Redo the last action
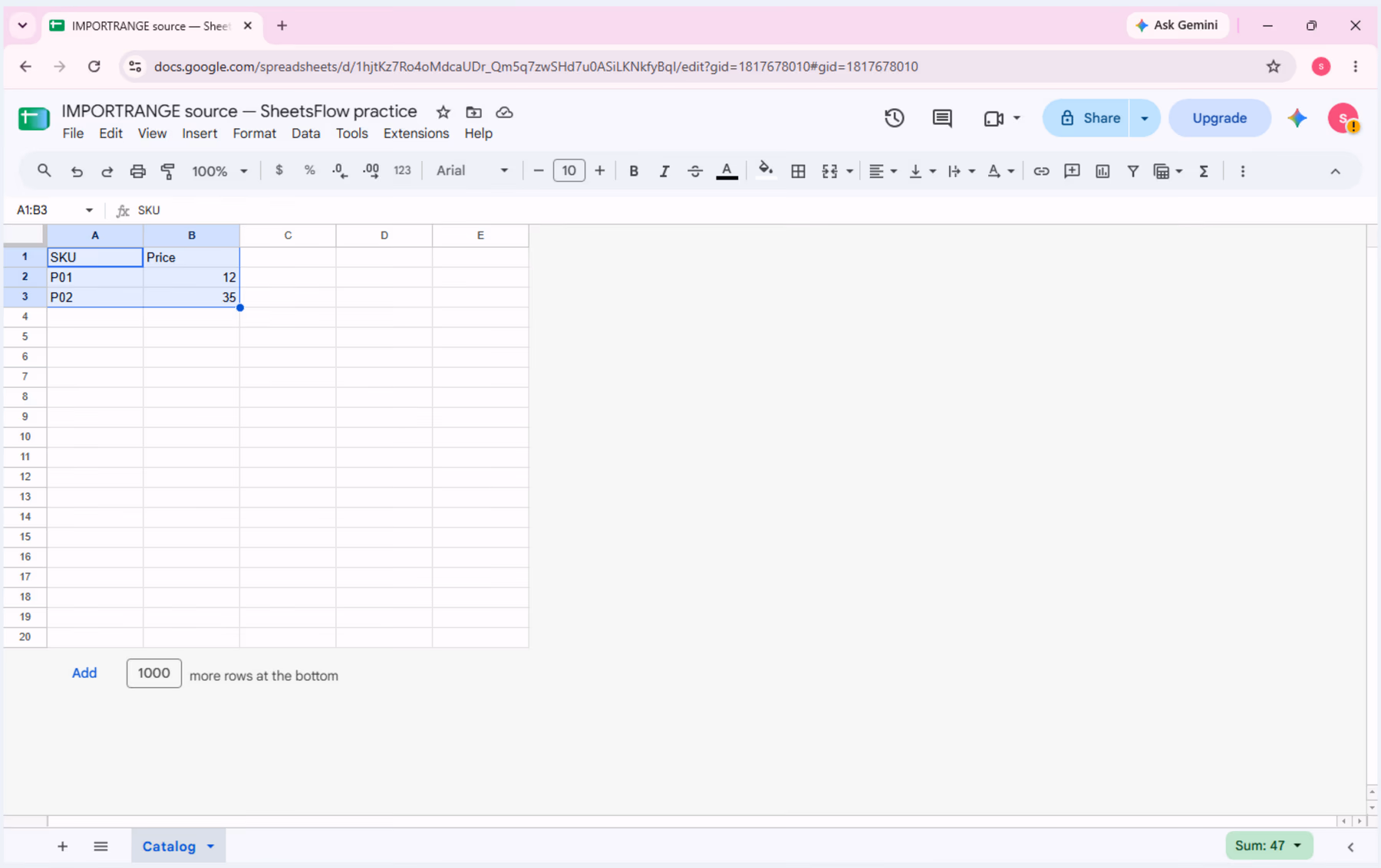Viewport: 1381px width, 868px height. coord(107,171)
